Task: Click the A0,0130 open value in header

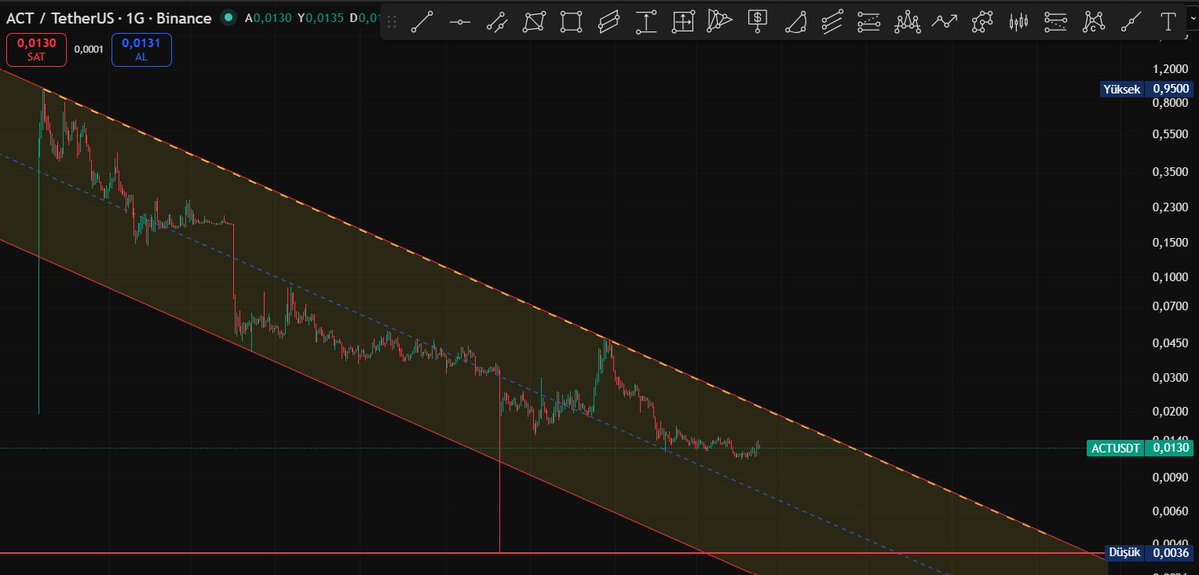Action: [x=268, y=18]
